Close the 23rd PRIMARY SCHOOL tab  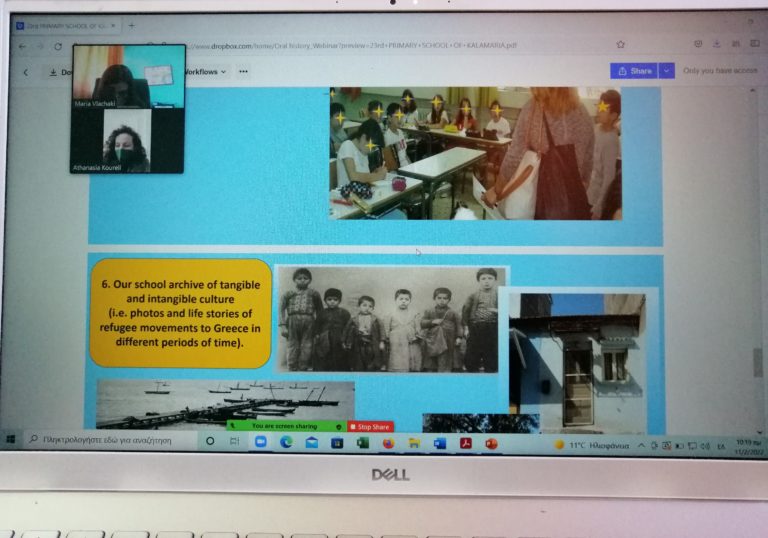pos(113,25)
